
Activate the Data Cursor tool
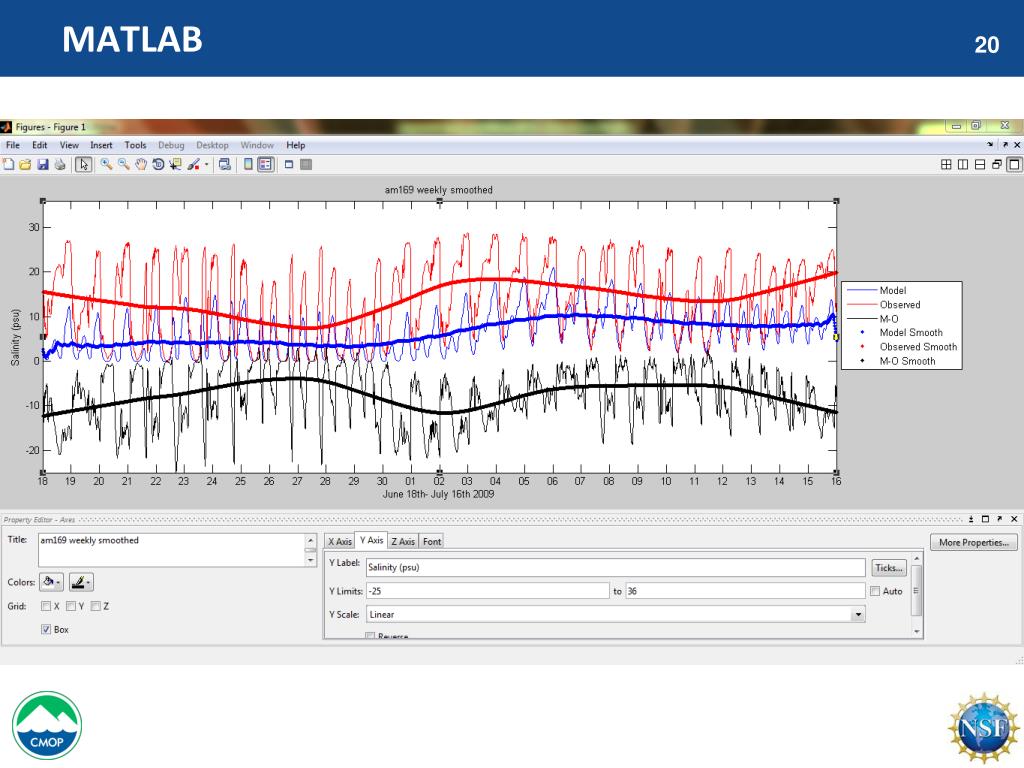click(x=175, y=165)
